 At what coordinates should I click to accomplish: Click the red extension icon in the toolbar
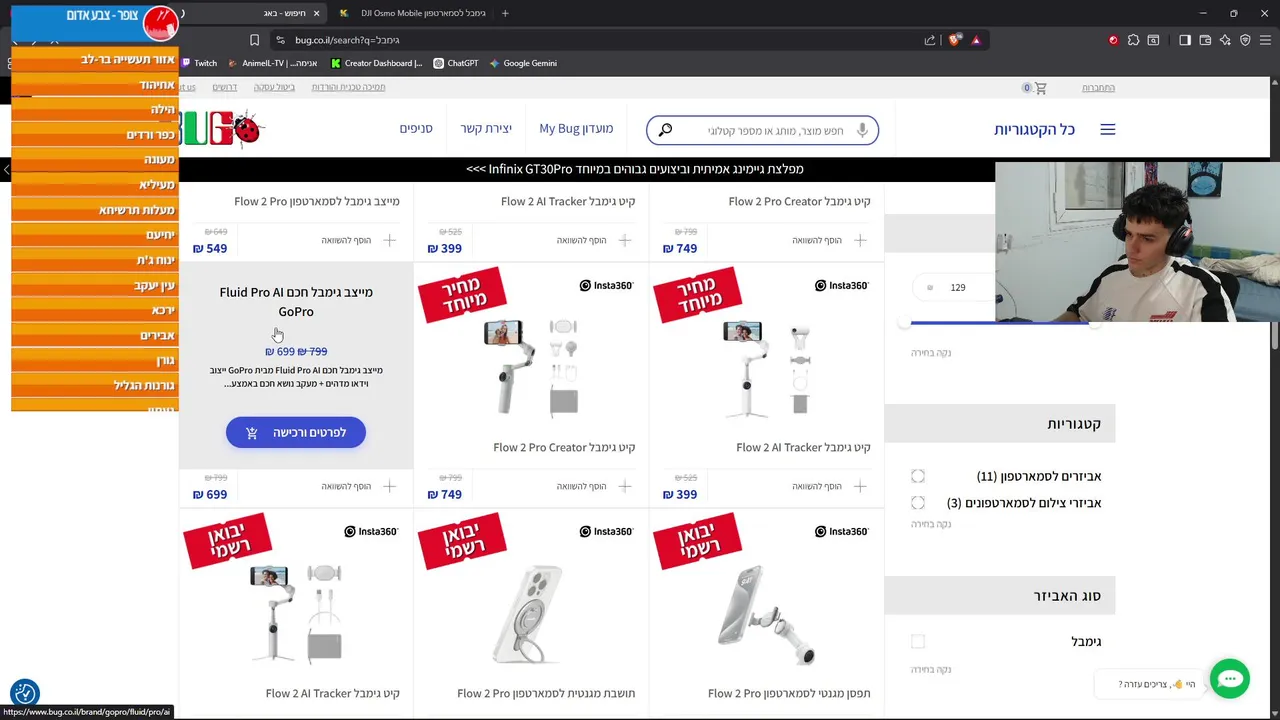point(1113,40)
